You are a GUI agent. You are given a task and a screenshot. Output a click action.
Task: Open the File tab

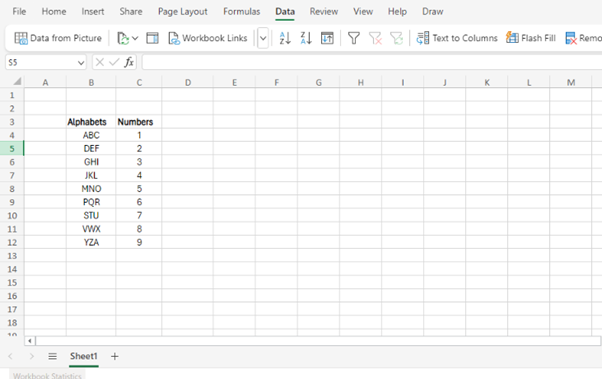tap(19, 12)
